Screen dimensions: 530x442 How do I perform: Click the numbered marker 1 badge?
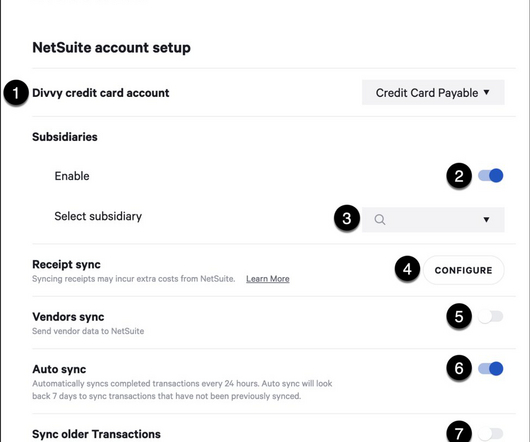(16, 93)
